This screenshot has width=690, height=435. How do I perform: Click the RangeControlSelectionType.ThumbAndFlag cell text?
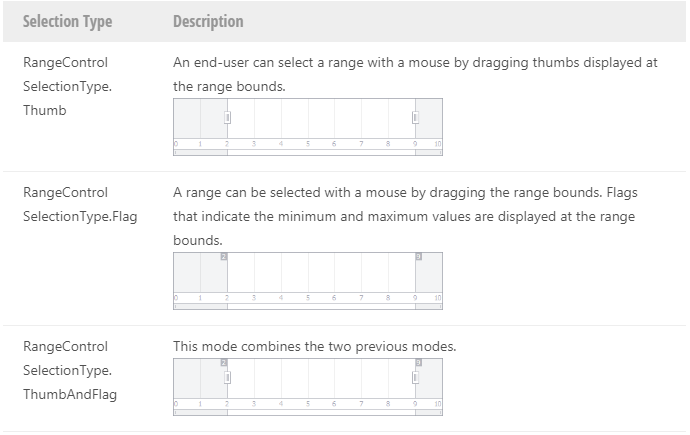(70, 370)
